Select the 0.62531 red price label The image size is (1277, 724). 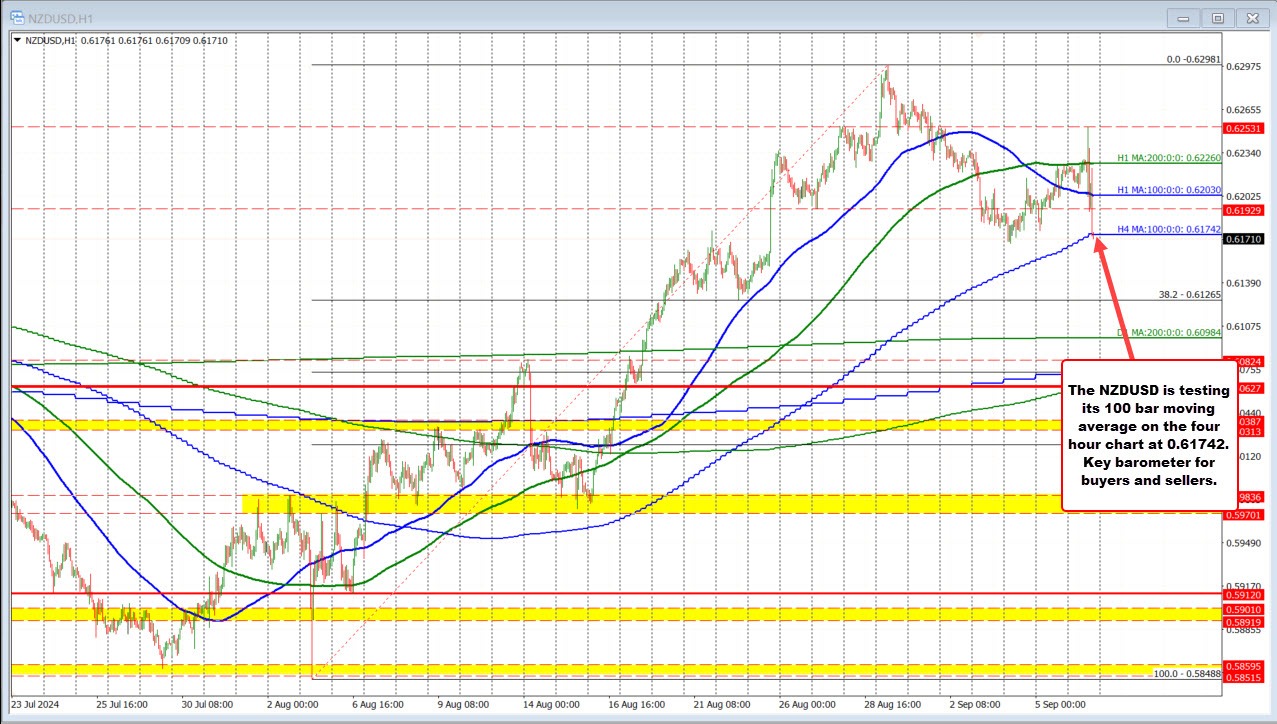pos(1242,128)
